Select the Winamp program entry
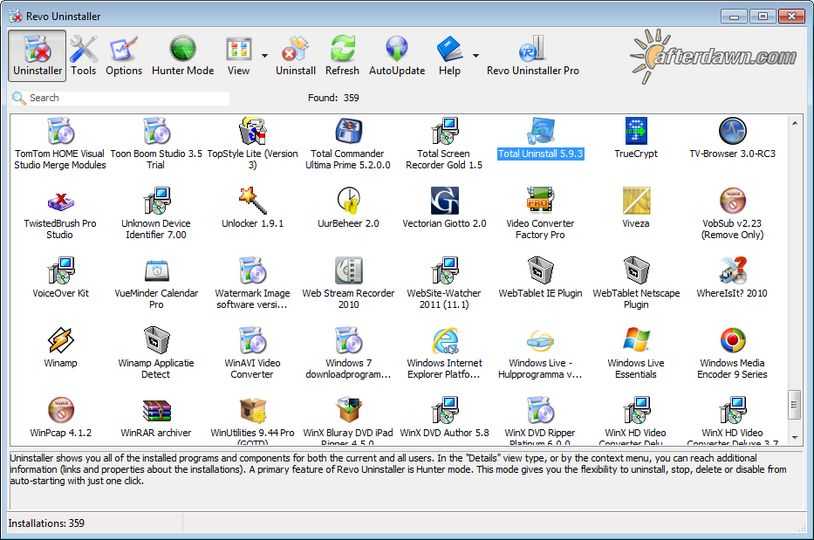 point(61,348)
